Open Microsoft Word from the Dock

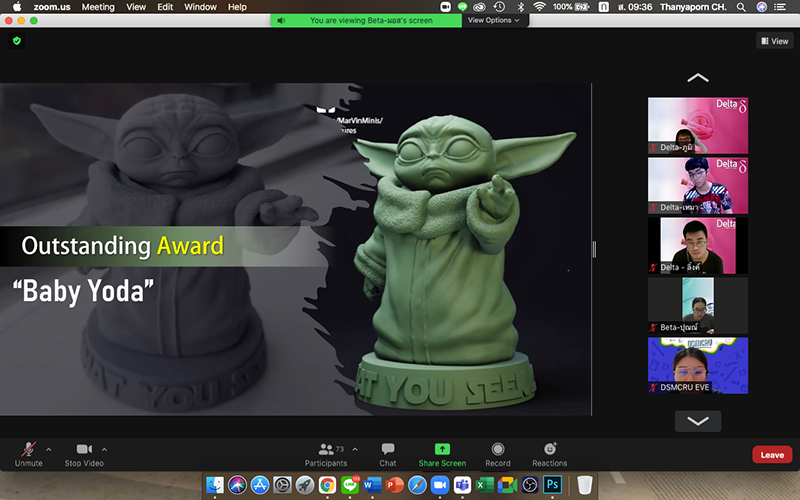(372, 485)
